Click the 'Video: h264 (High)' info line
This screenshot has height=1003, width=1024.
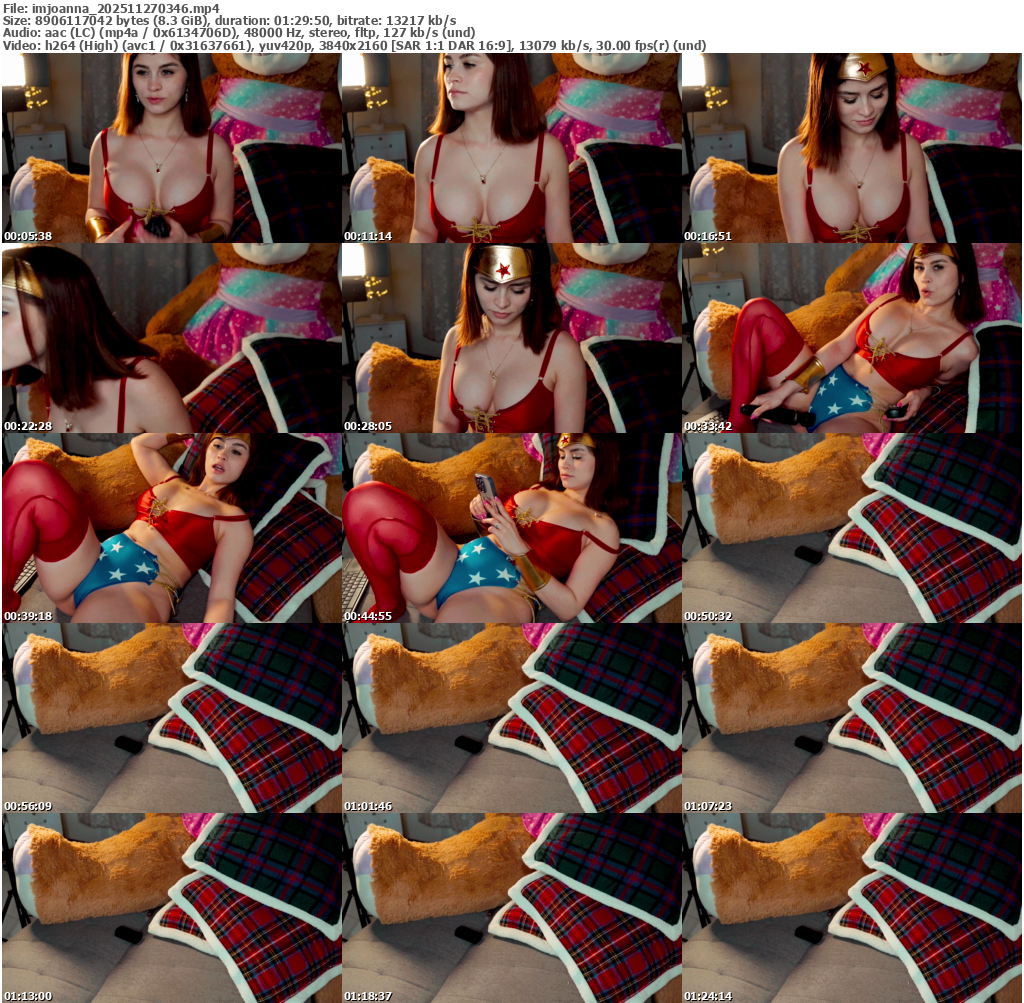pyautogui.click(x=355, y=46)
